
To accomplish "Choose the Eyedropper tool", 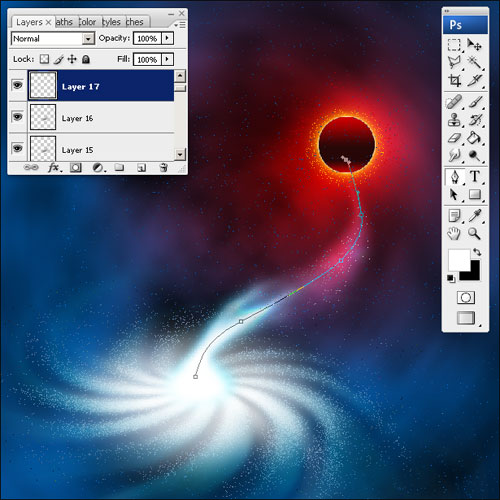I will point(475,216).
